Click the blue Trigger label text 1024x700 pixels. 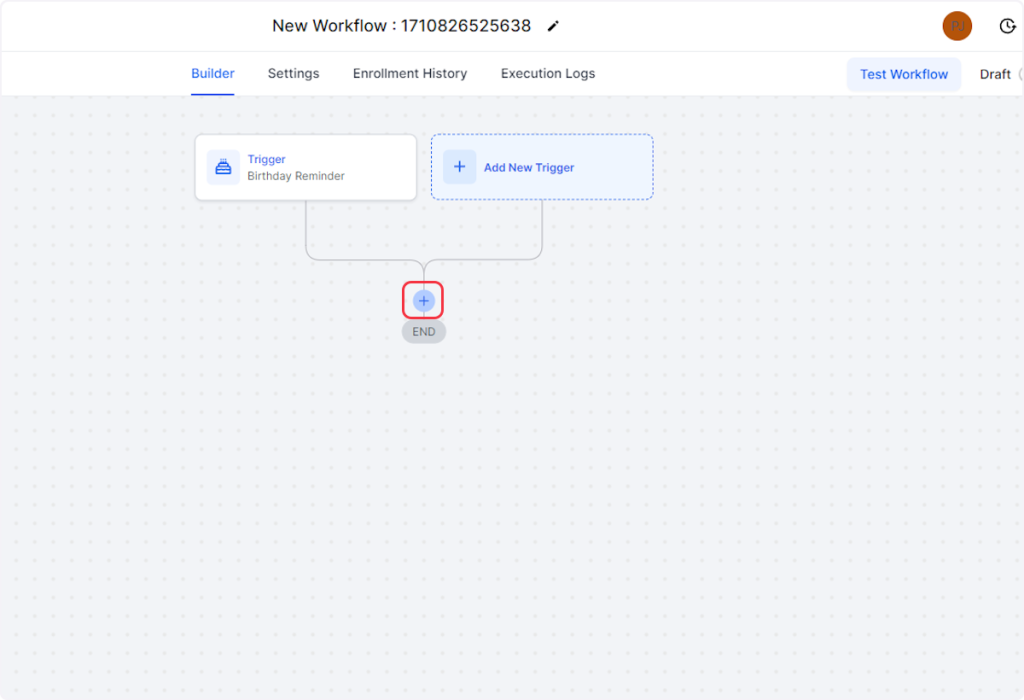(267, 159)
